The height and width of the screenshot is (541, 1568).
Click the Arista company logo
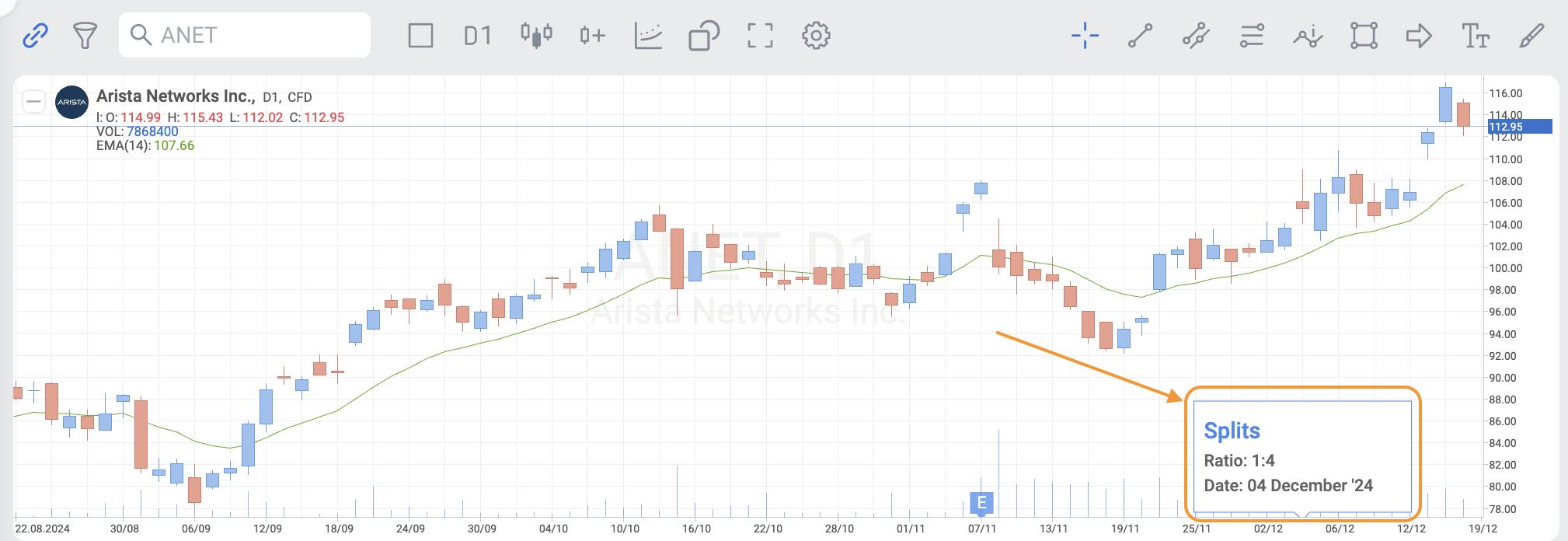pos(71,102)
